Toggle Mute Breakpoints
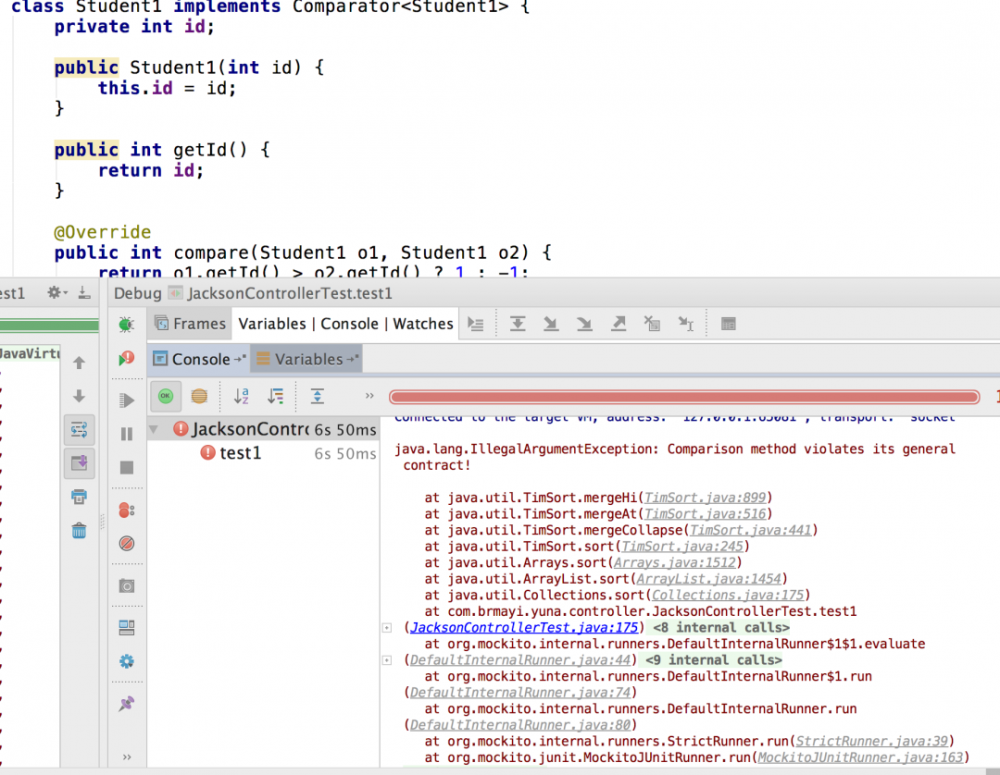Image resolution: width=1000 pixels, height=775 pixels. [x=126, y=543]
